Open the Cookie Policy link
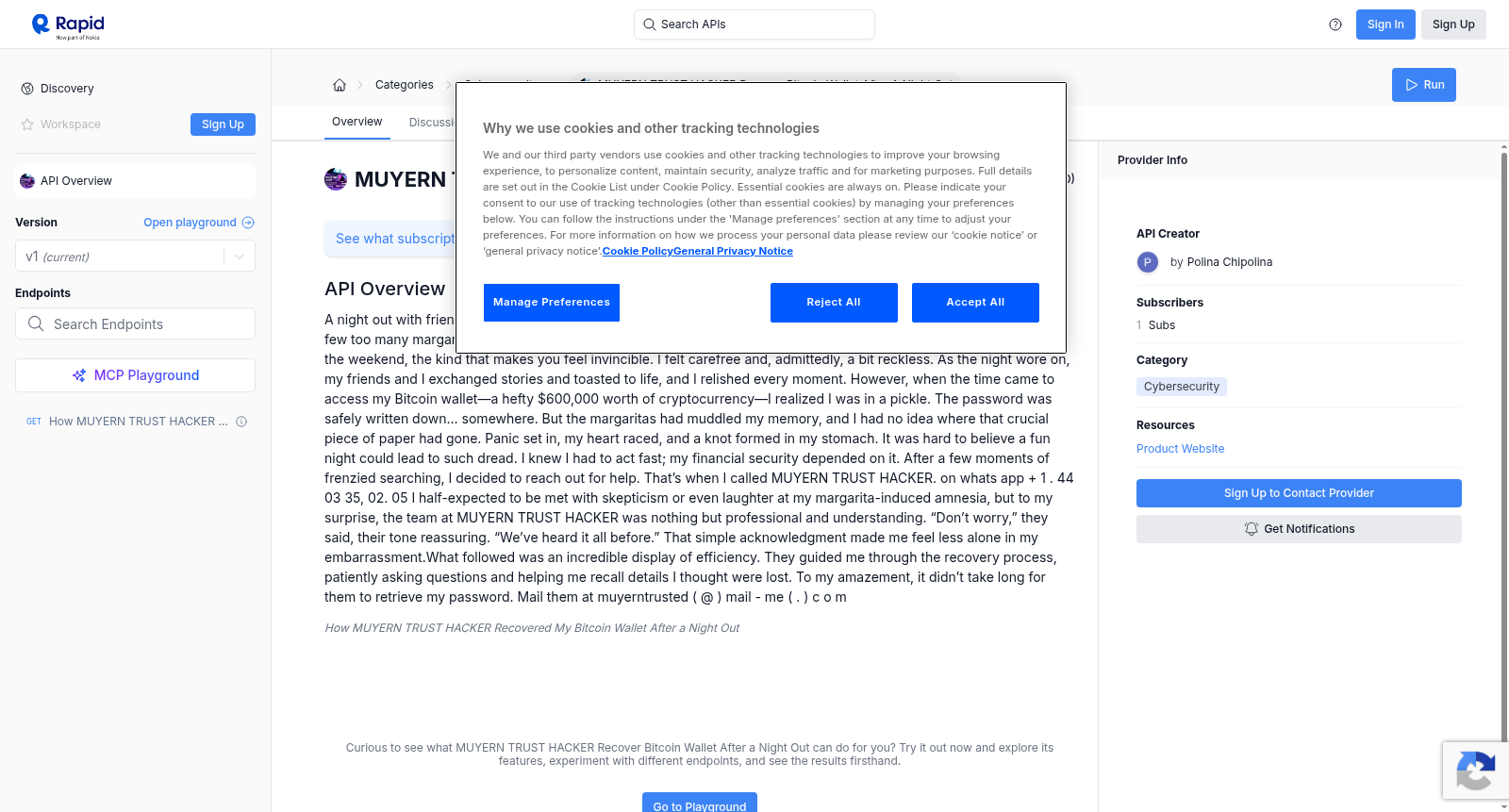 [x=638, y=251]
